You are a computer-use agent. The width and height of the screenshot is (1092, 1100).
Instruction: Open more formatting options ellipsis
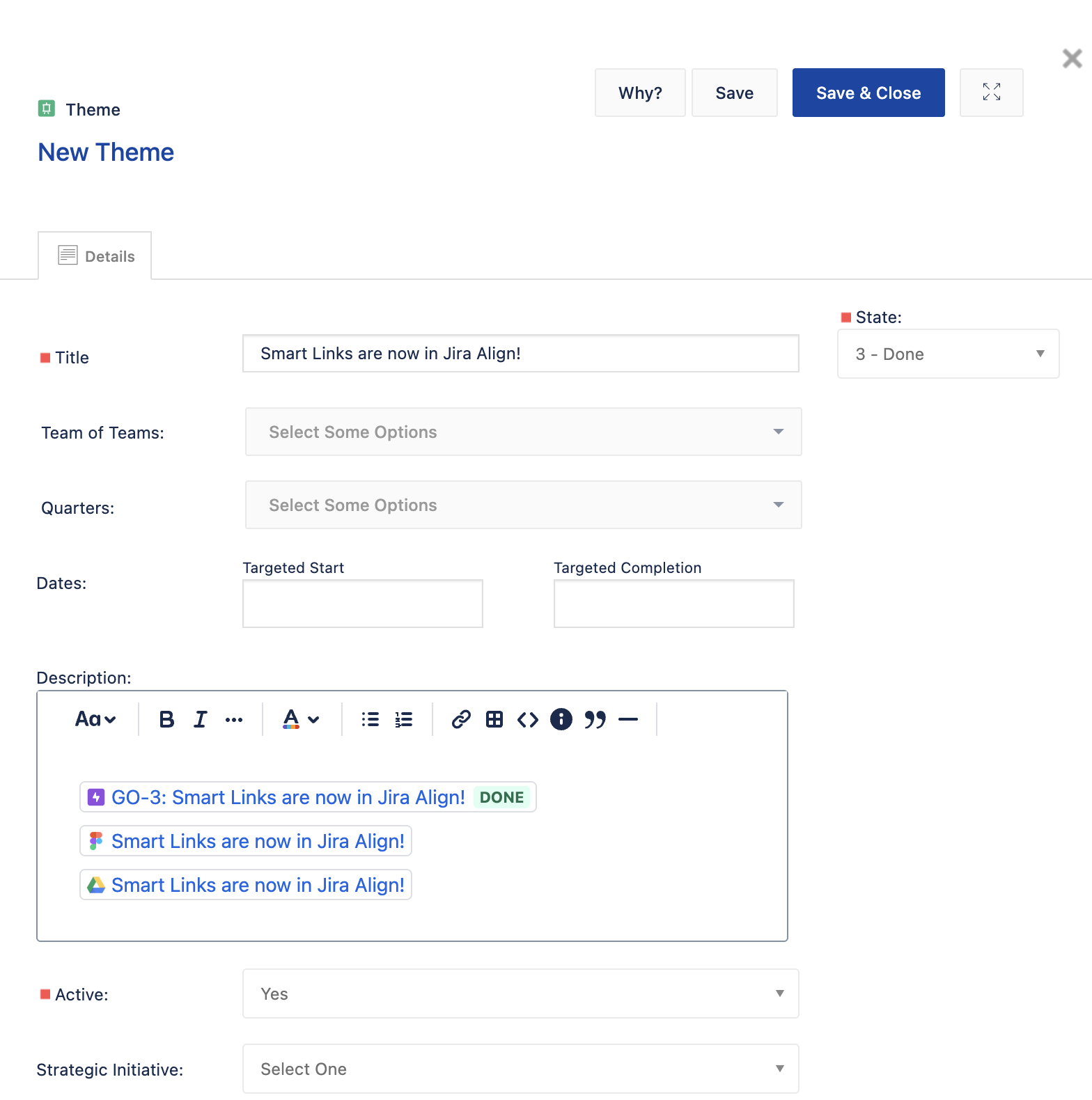tap(234, 720)
